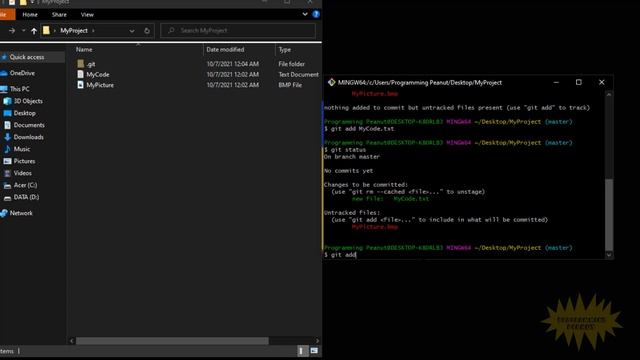
Task: Expand the chevron after MyProject breadcrumb
Action: [93, 31]
